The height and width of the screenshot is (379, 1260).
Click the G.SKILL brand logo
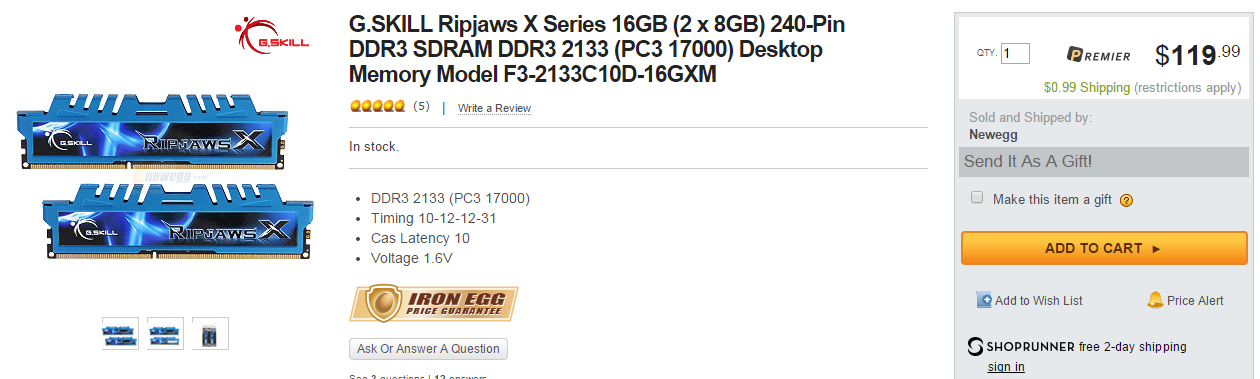pyautogui.click(x=271, y=35)
